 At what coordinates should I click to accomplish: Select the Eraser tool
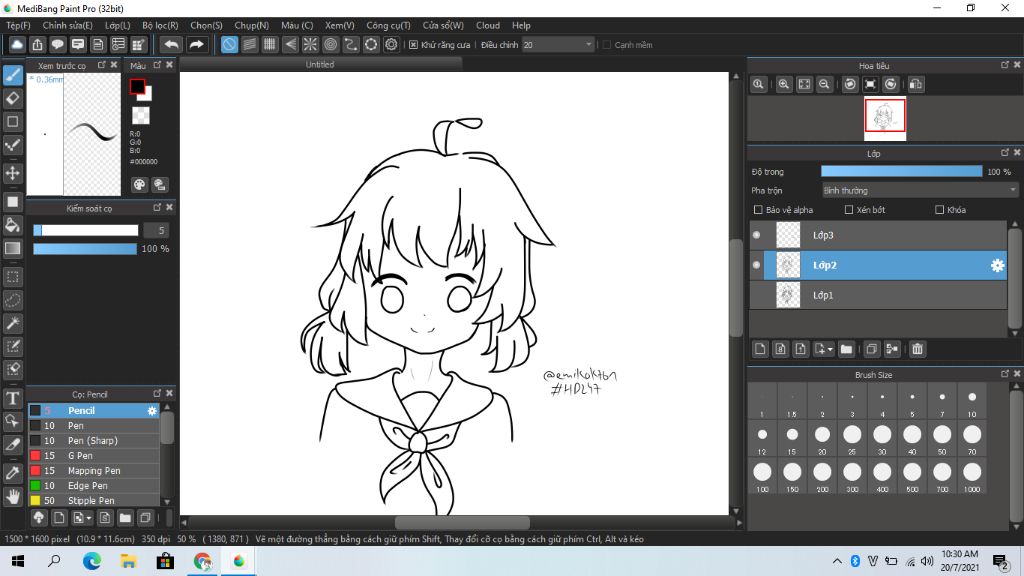13,99
